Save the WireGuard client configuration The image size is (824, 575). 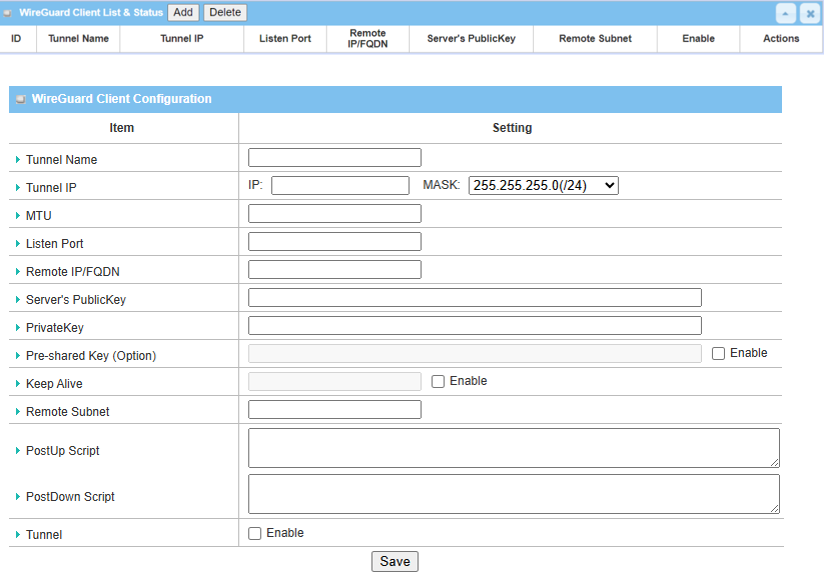point(394,562)
